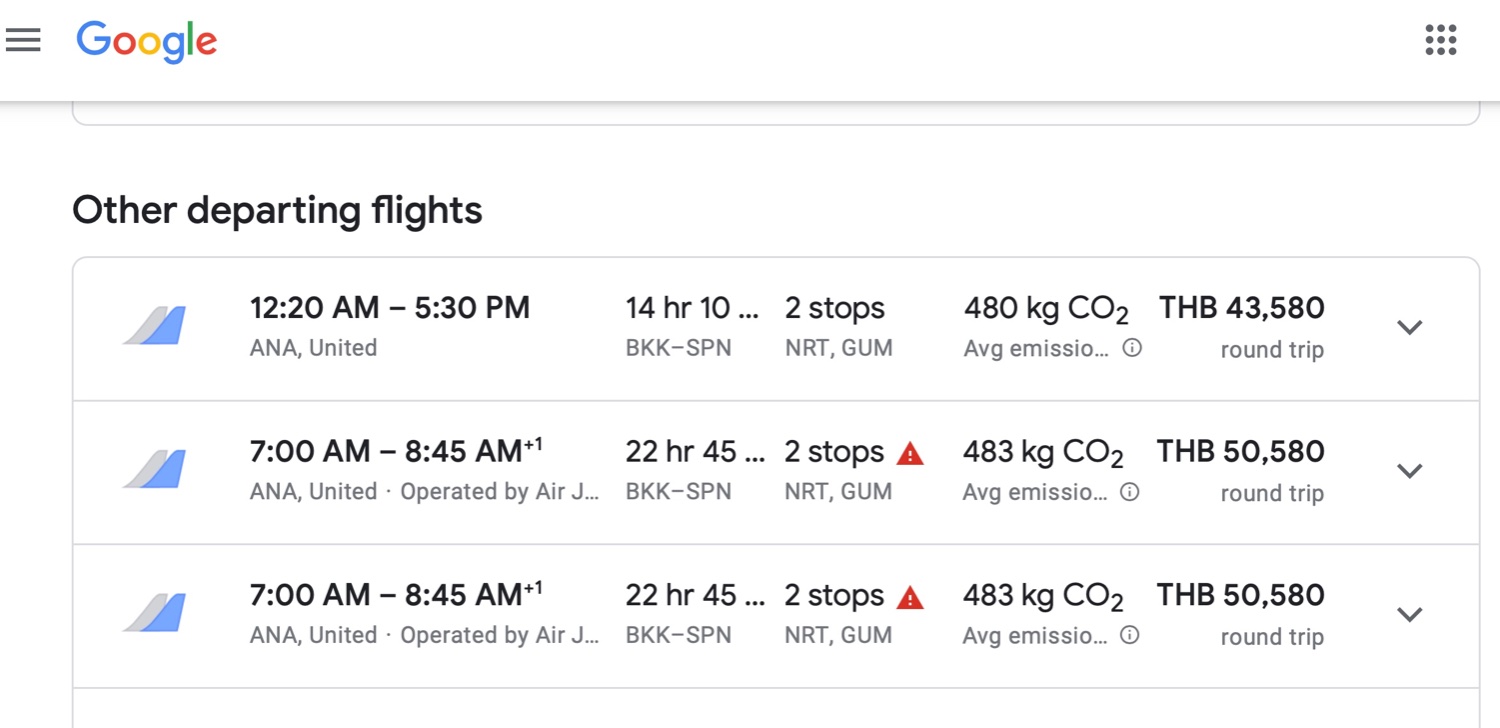This screenshot has width=1500, height=728.
Task: Expand the bottom THB 50,580 flight details
Action: (1410, 614)
